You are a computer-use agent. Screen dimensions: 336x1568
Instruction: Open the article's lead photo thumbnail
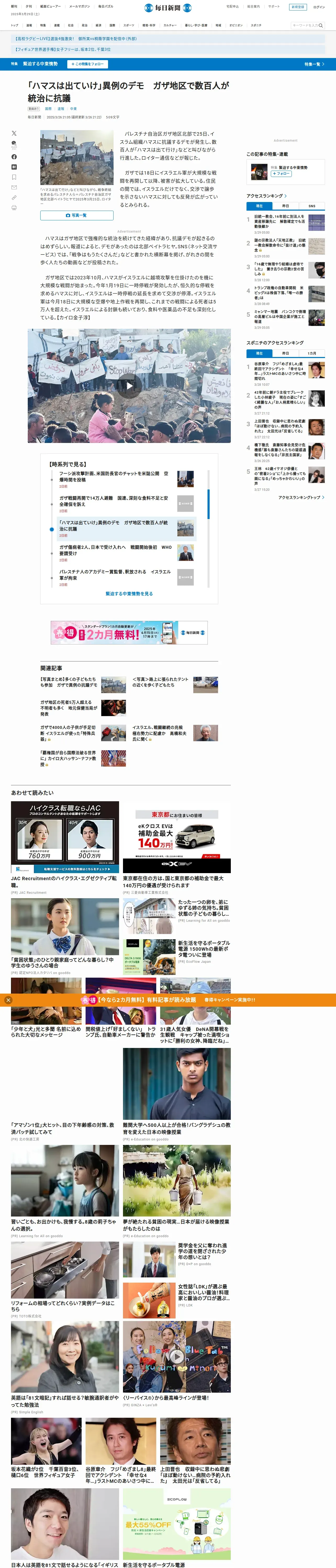77,158
